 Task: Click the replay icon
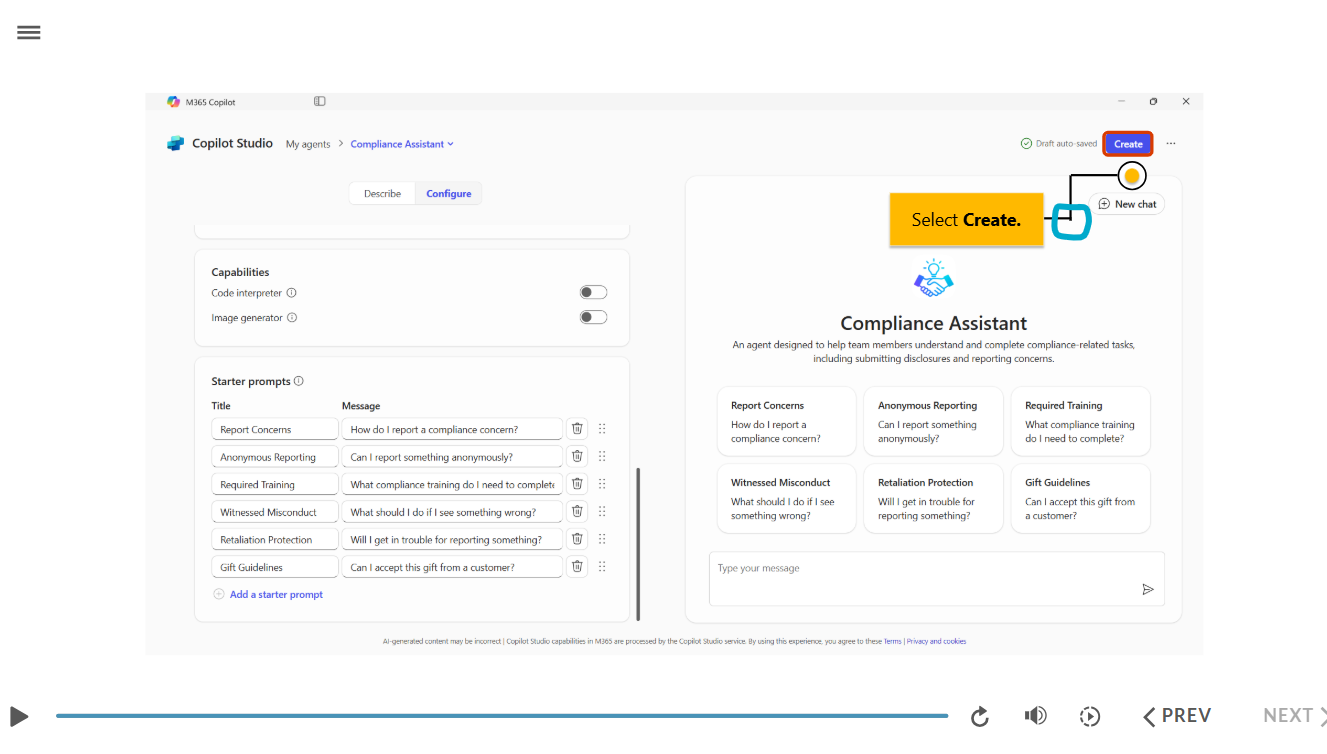[x=980, y=716]
